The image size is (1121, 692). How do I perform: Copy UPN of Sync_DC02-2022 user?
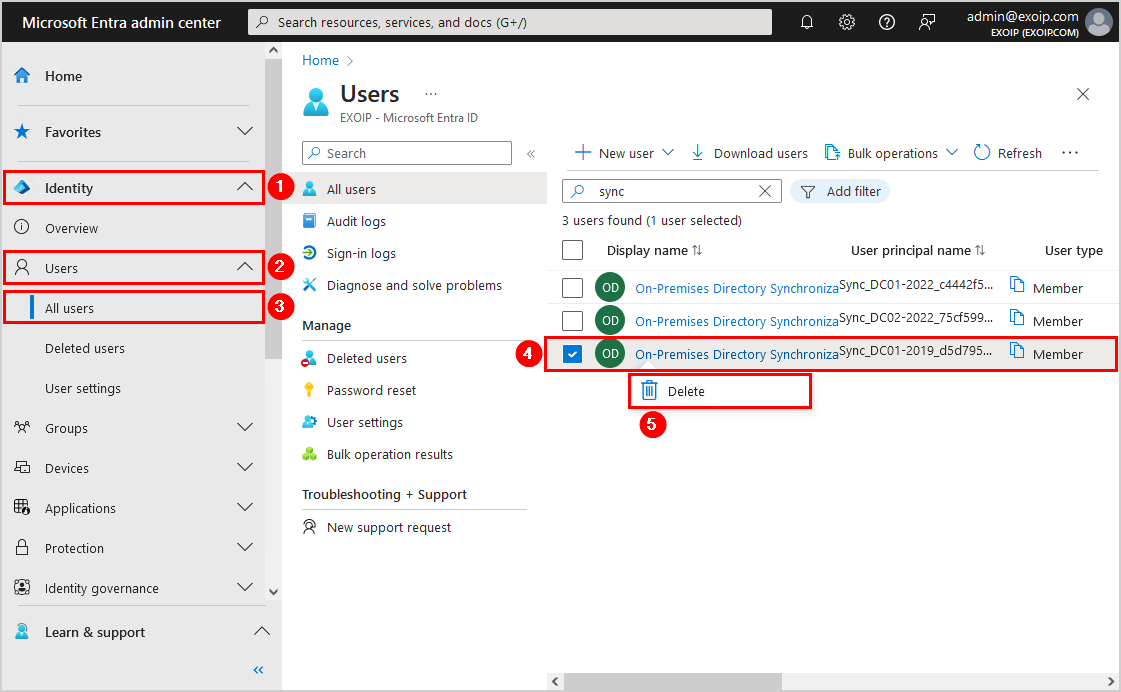[1017, 317]
